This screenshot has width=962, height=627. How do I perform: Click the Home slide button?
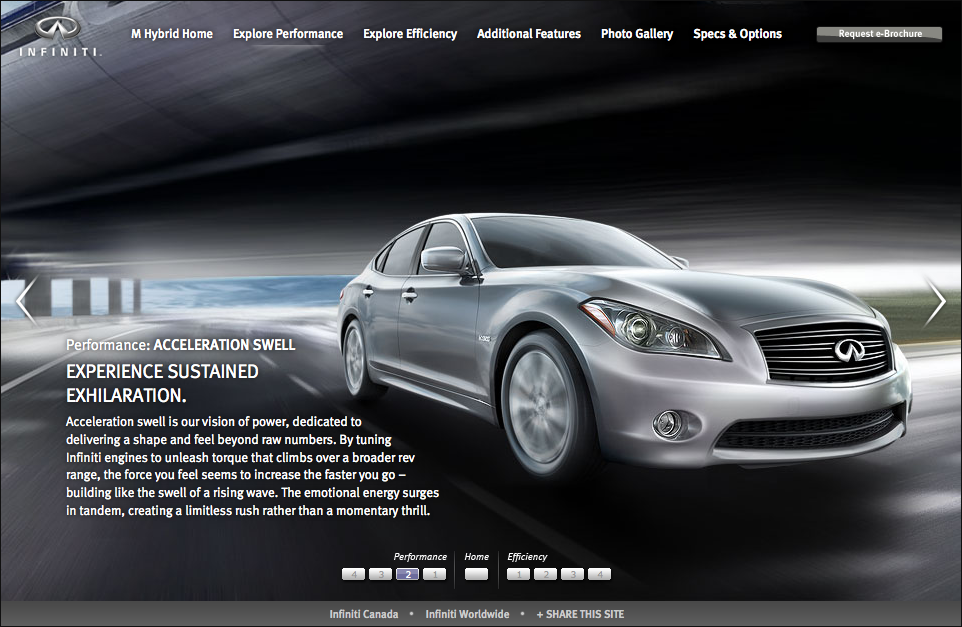(476, 574)
